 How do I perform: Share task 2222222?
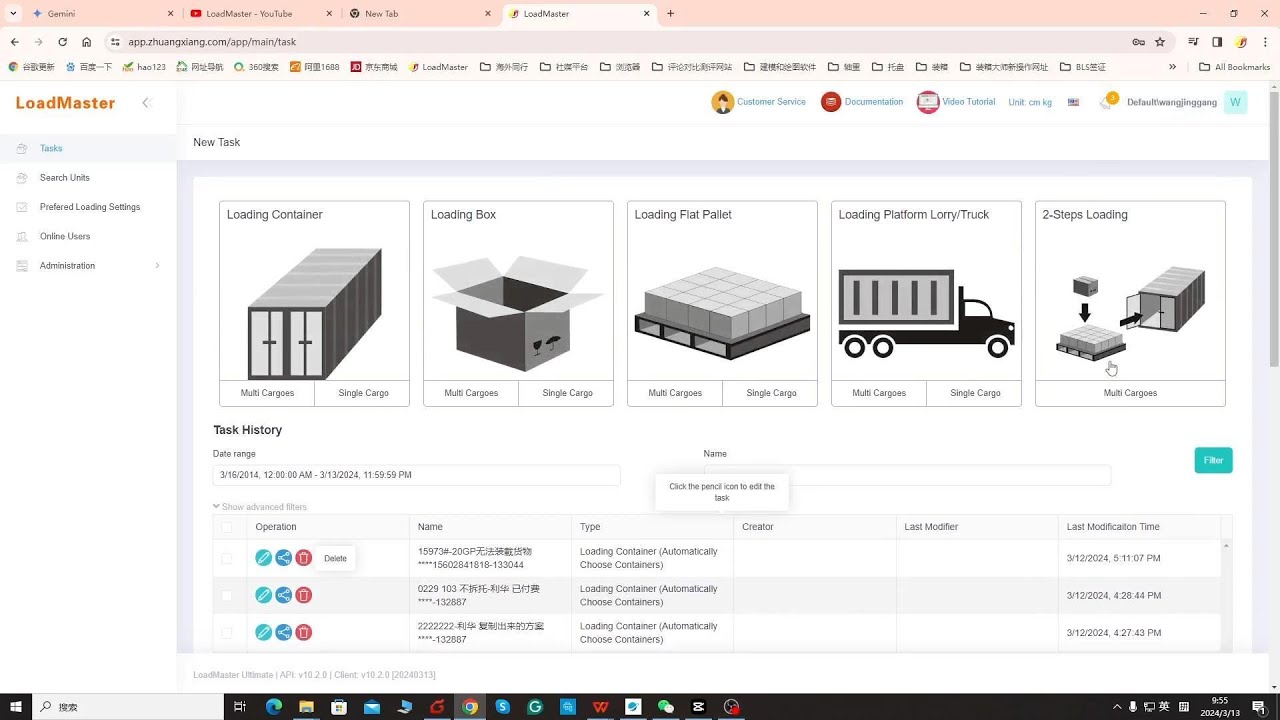pyautogui.click(x=284, y=632)
